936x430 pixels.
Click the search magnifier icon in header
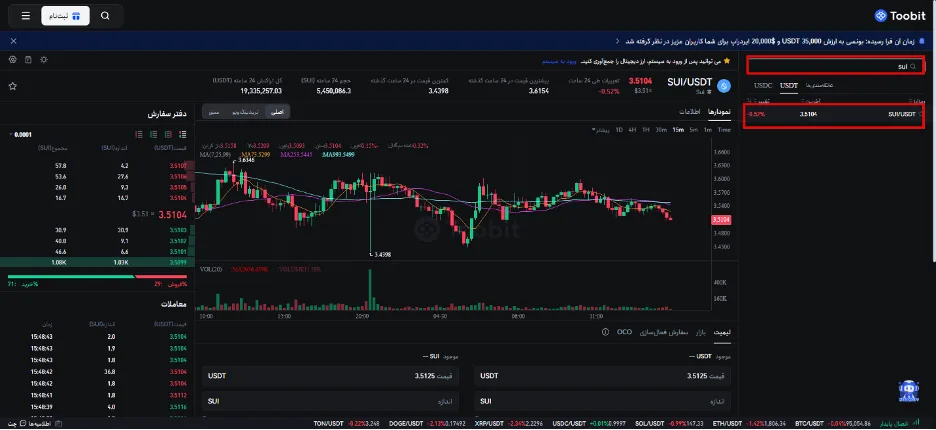click(x=106, y=16)
